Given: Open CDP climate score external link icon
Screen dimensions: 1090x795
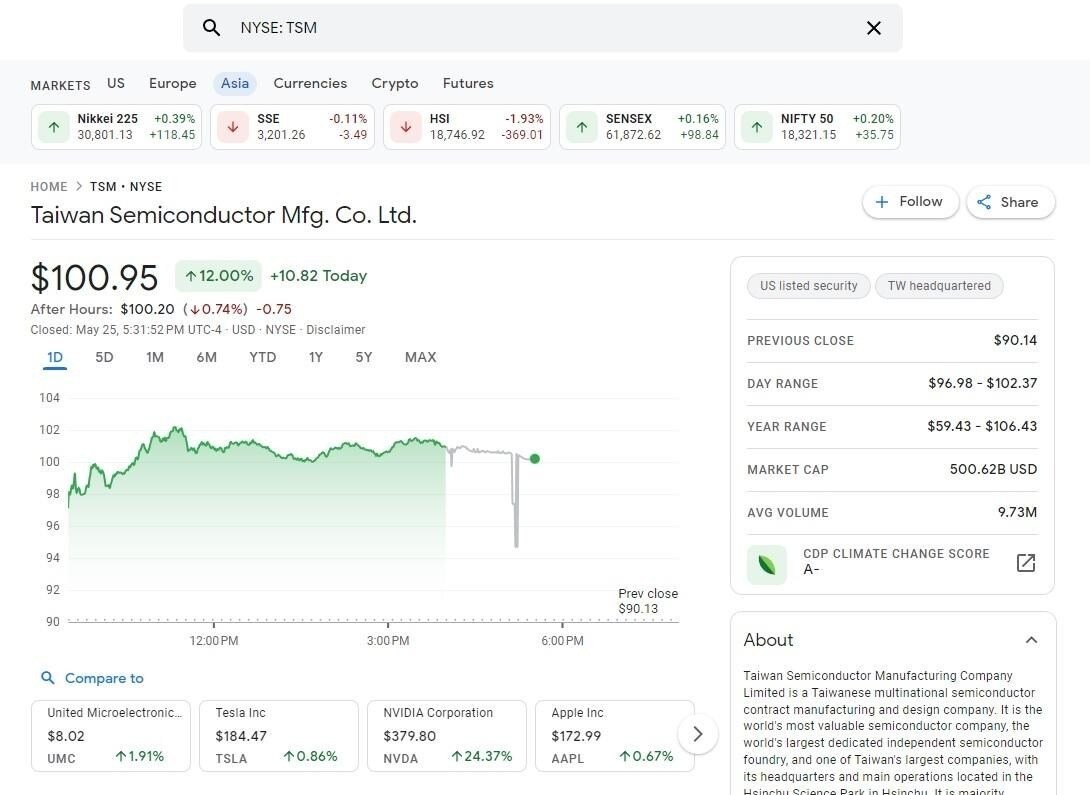Looking at the screenshot, I should point(1025,563).
